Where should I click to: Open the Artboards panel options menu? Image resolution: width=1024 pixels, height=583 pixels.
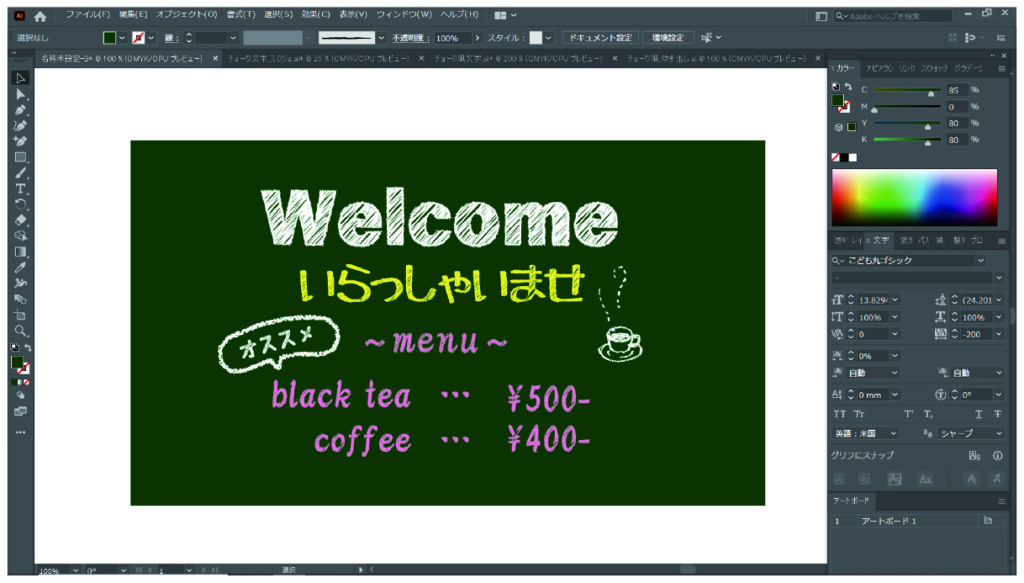coord(1001,501)
